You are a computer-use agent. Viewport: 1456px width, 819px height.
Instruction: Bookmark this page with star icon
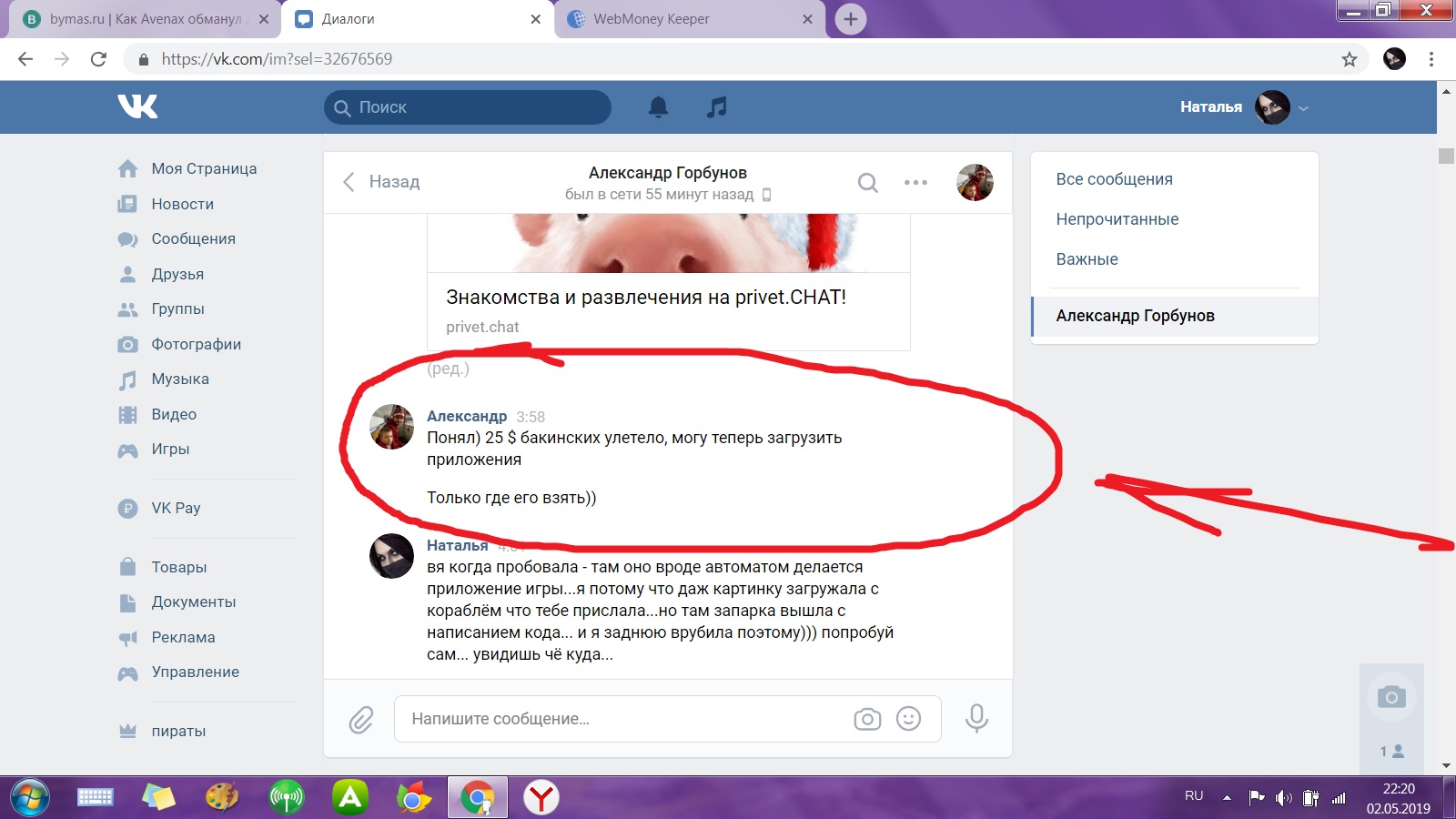(x=1349, y=59)
